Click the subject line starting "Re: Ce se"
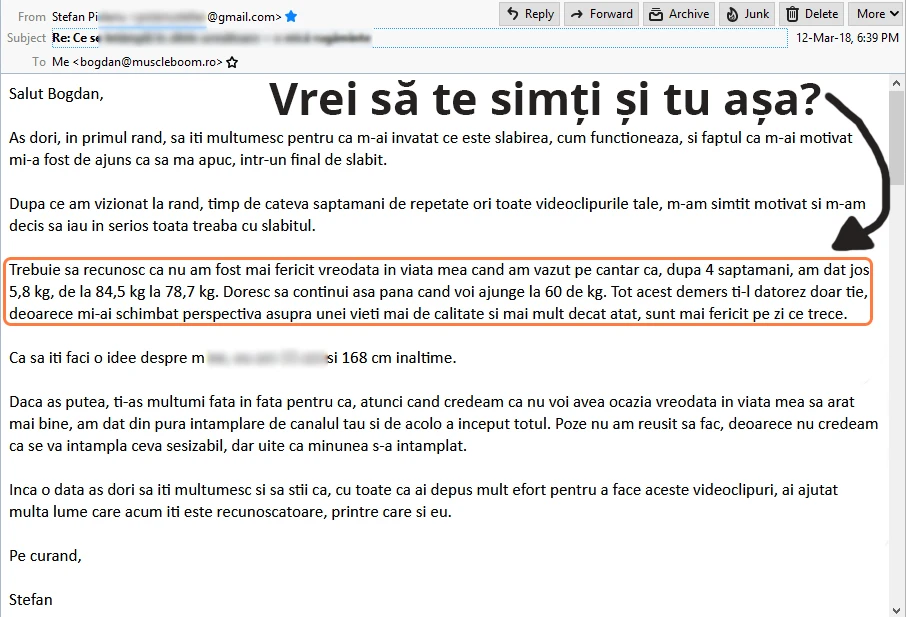The width and height of the screenshot is (906, 617). coord(419,38)
